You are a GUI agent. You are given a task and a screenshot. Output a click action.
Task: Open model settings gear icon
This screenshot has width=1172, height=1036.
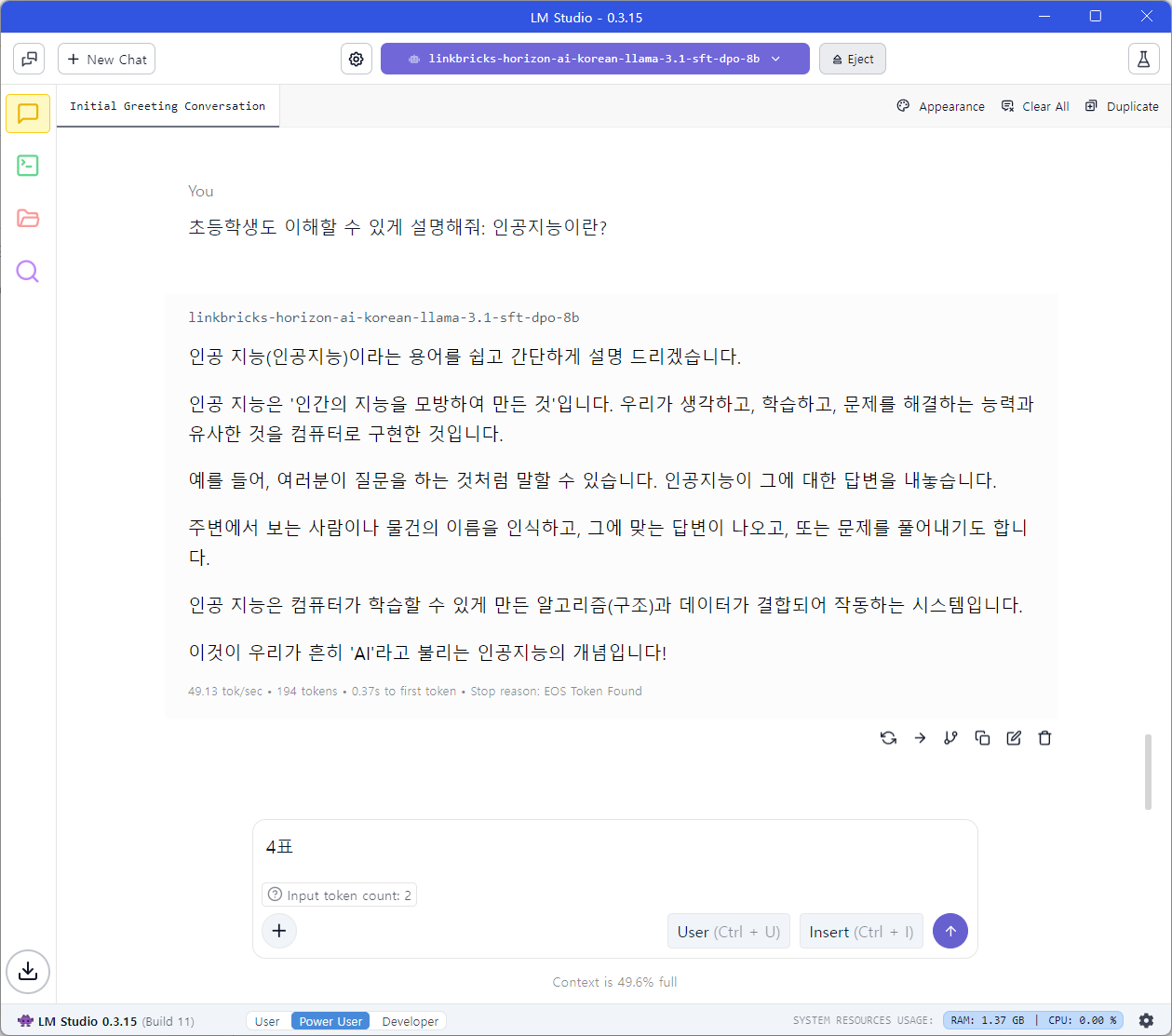point(356,59)
